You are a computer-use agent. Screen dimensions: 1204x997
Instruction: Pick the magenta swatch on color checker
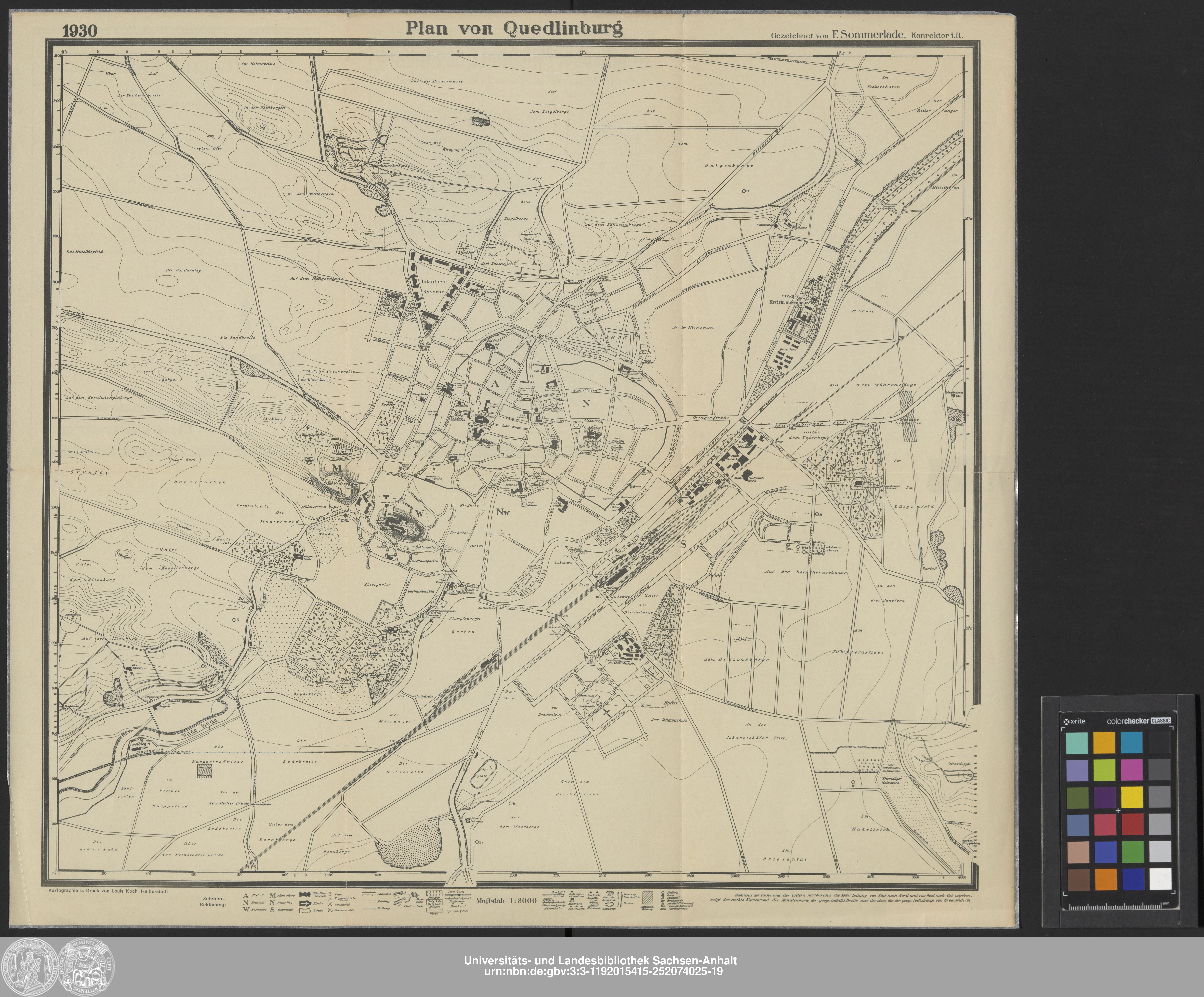[1132, 770]
